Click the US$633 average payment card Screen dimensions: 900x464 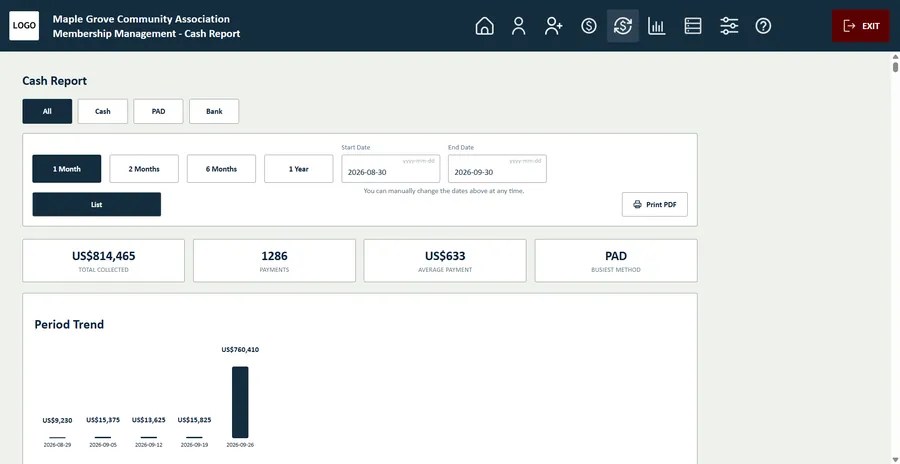click(x=445, y=261)
